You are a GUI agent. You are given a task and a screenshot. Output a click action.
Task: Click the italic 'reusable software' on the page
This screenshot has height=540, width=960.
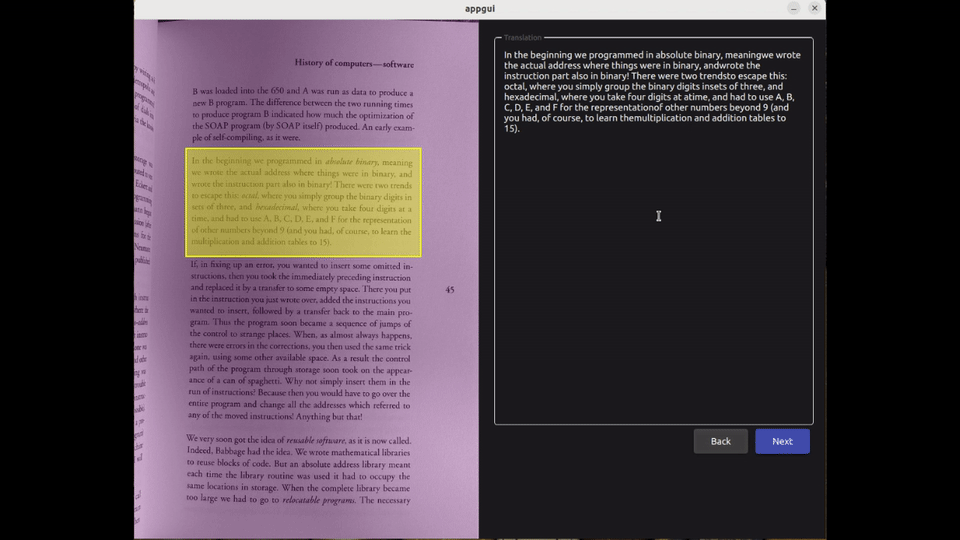pyautogui.click(x=316, y=440)
